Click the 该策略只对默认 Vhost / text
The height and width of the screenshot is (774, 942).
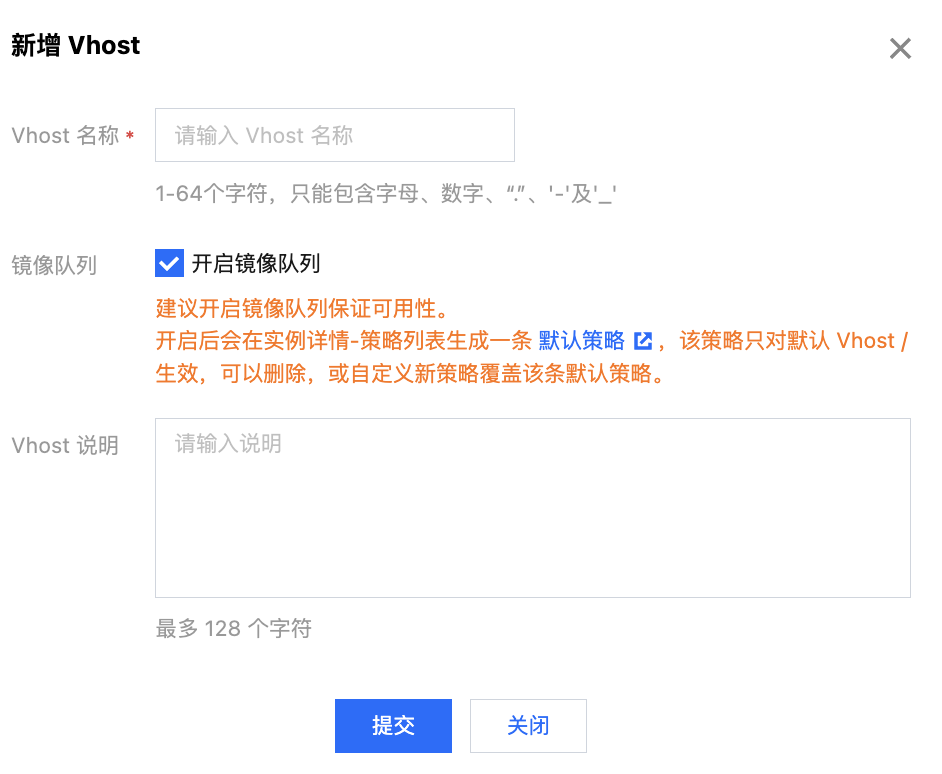coord(794,341)
